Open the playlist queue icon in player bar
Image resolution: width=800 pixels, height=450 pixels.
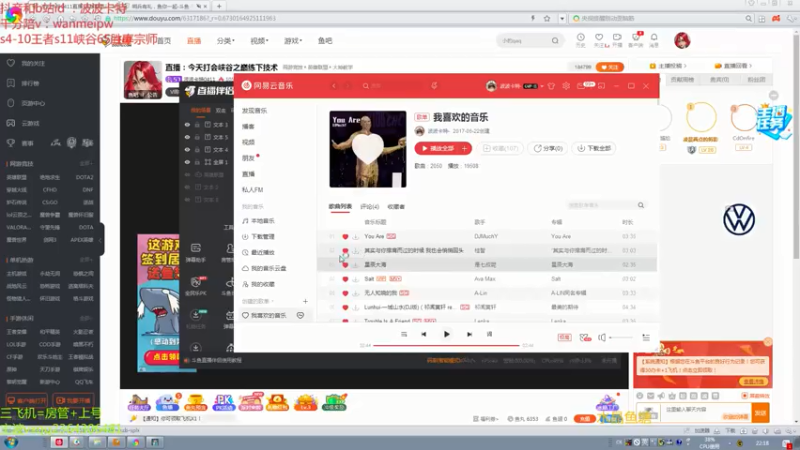click(x=646, y=337)
